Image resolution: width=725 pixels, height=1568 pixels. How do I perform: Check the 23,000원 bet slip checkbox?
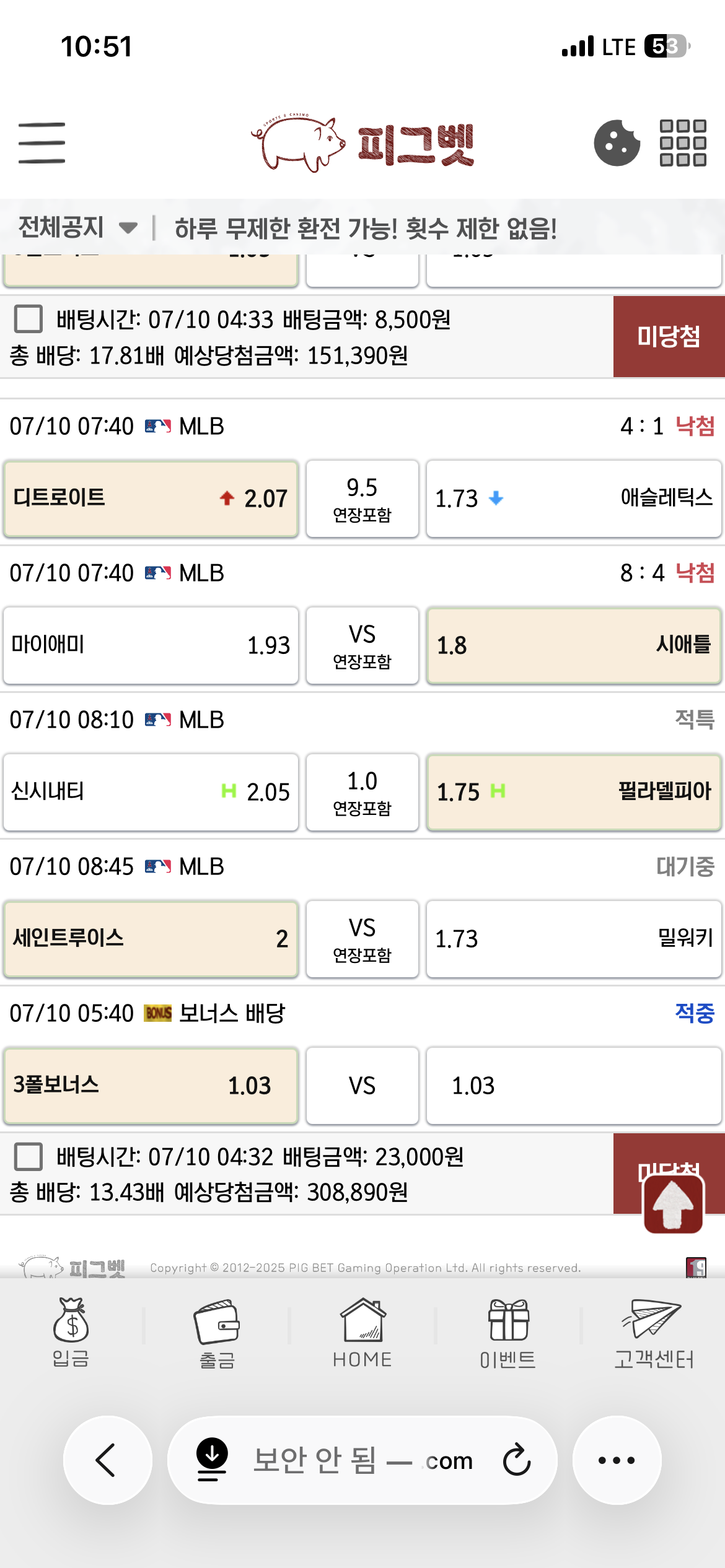(x=29, y=1156)
